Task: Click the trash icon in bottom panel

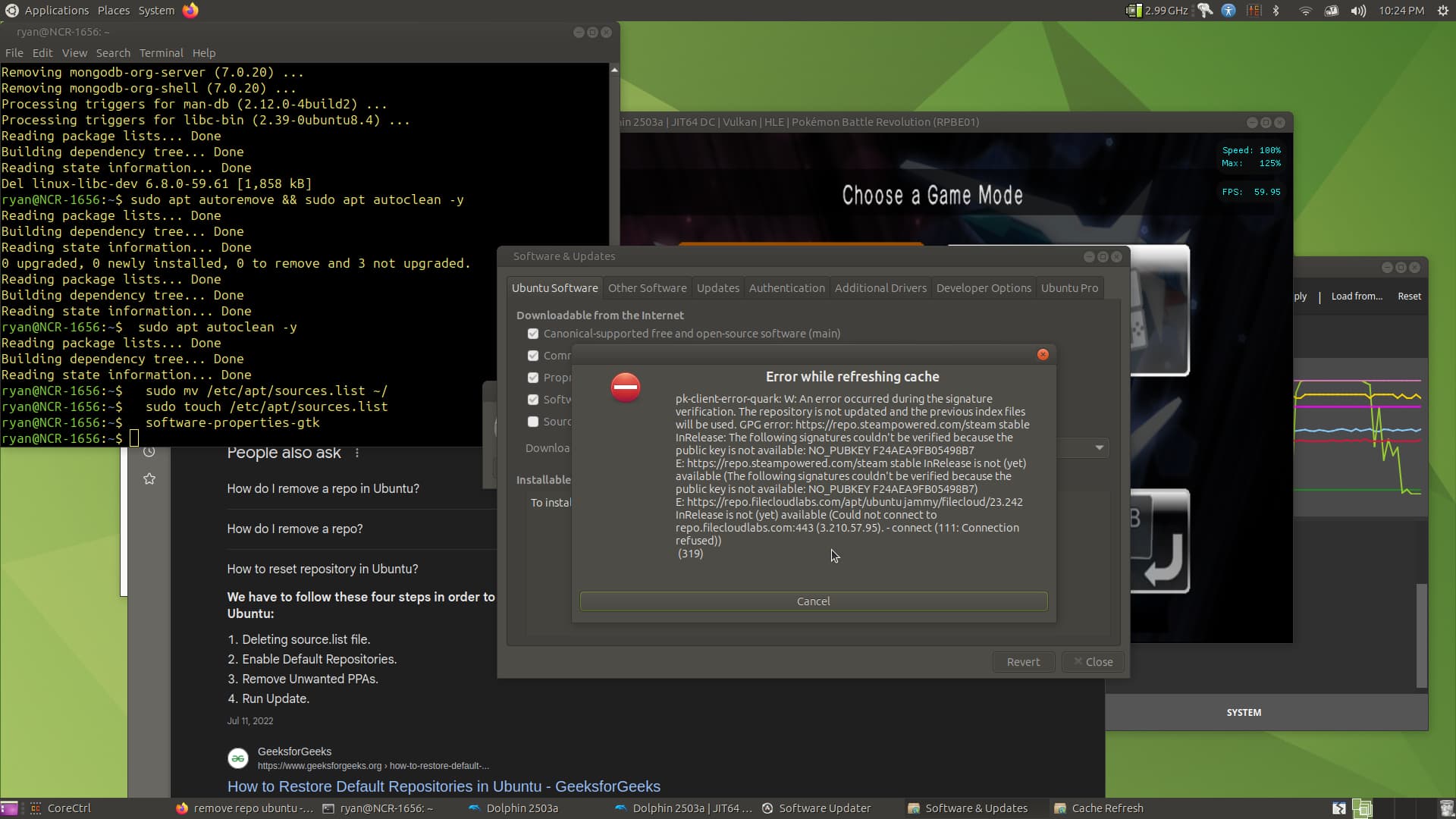Action: pos(1445,808)
